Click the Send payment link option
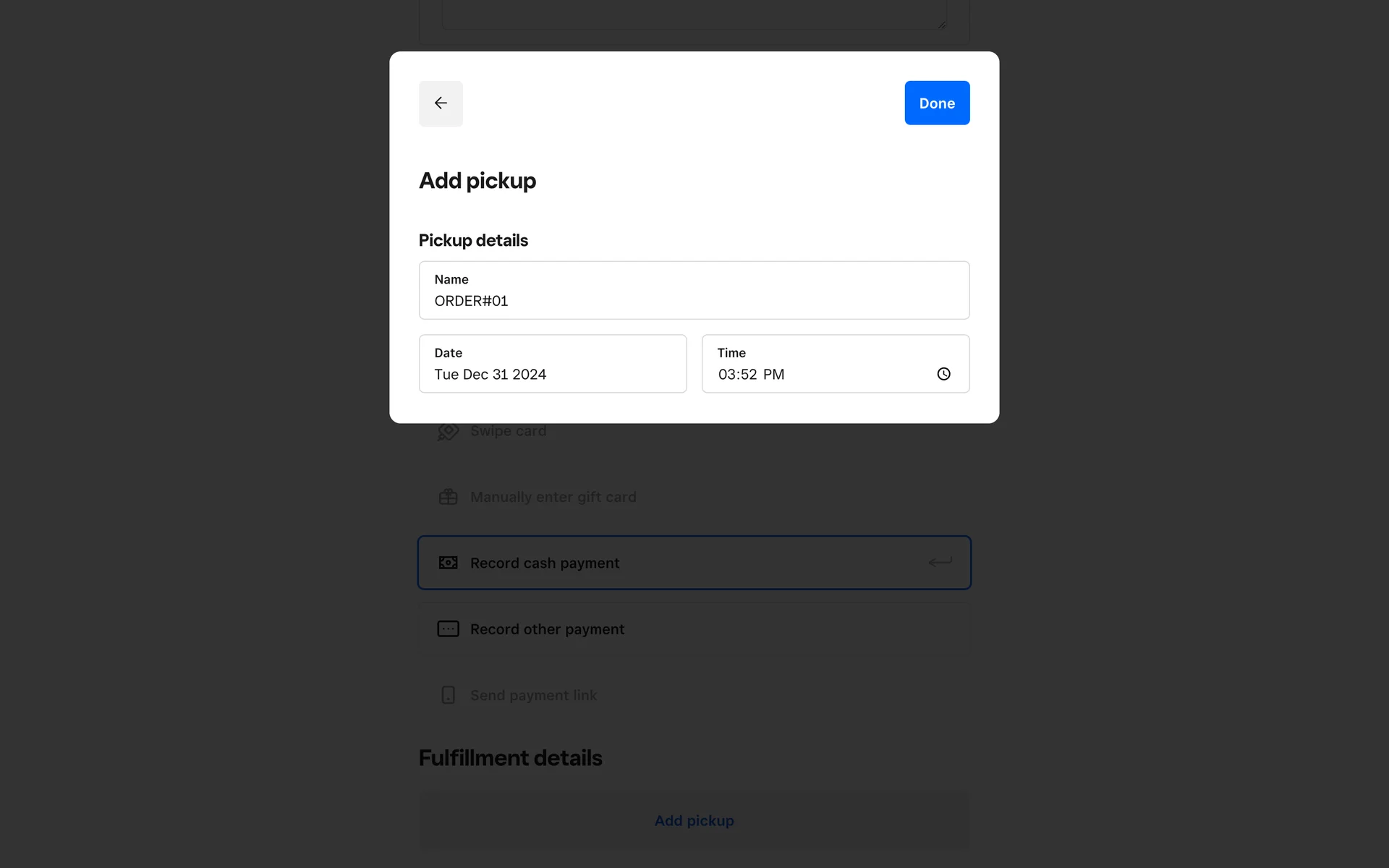The image size is (1389, 868). [x=533, y=695]
